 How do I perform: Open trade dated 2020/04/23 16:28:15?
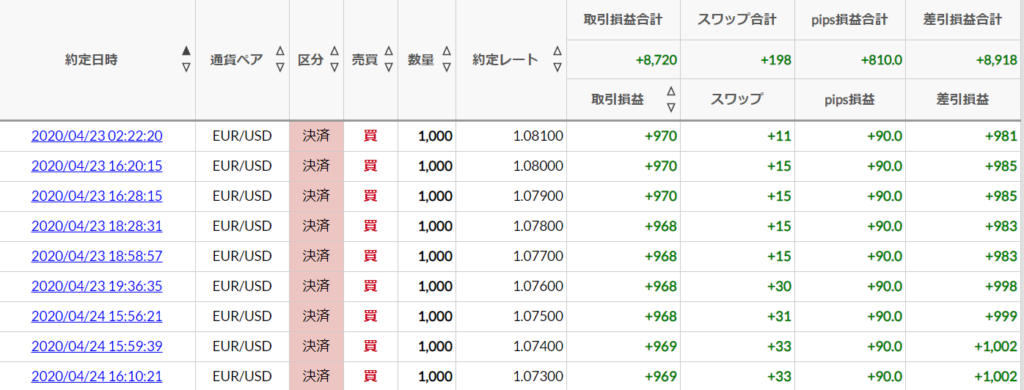pyautogui.click(x=97, y=196)
